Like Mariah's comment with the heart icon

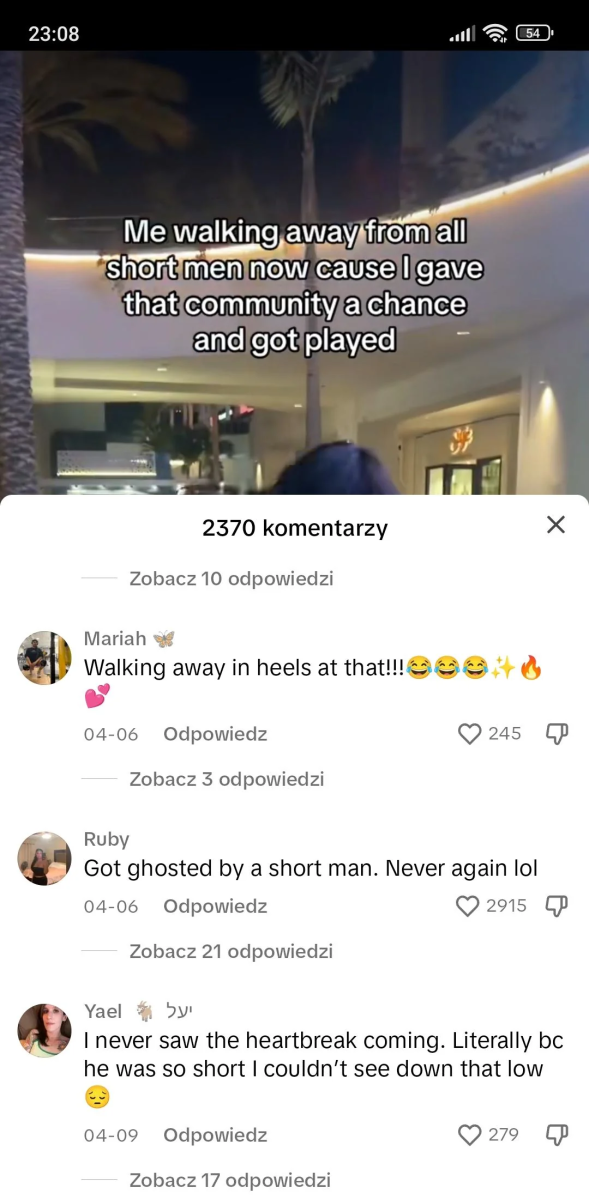coord(469,734)
